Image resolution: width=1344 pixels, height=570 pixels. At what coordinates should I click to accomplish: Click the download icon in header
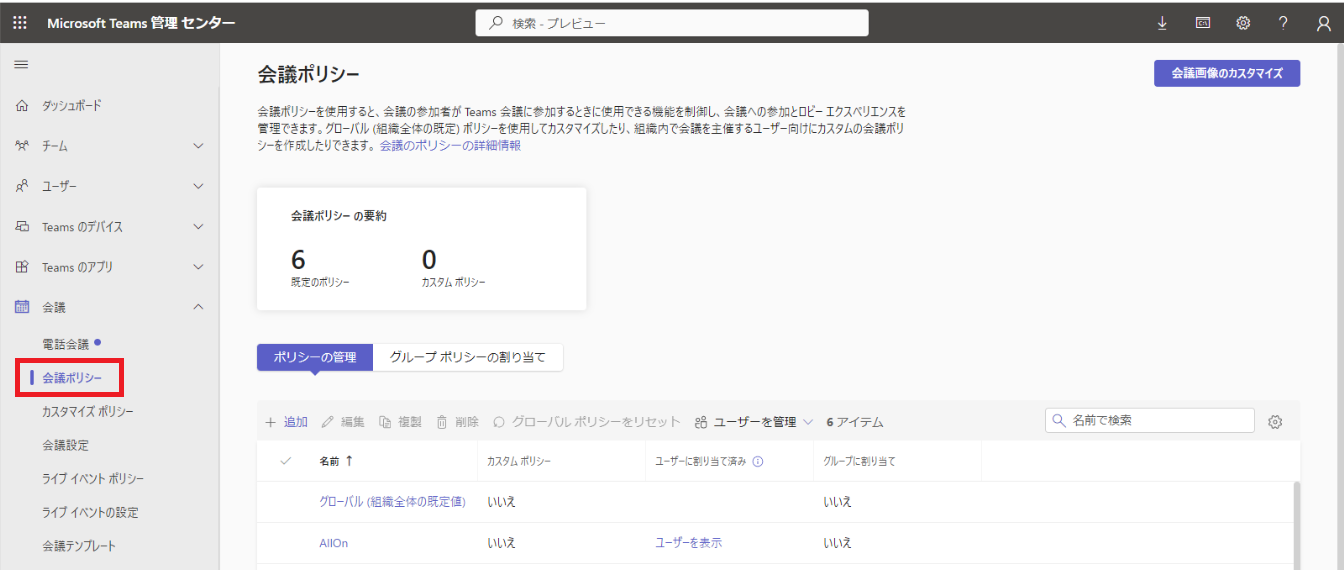(x=1162, y=23)
